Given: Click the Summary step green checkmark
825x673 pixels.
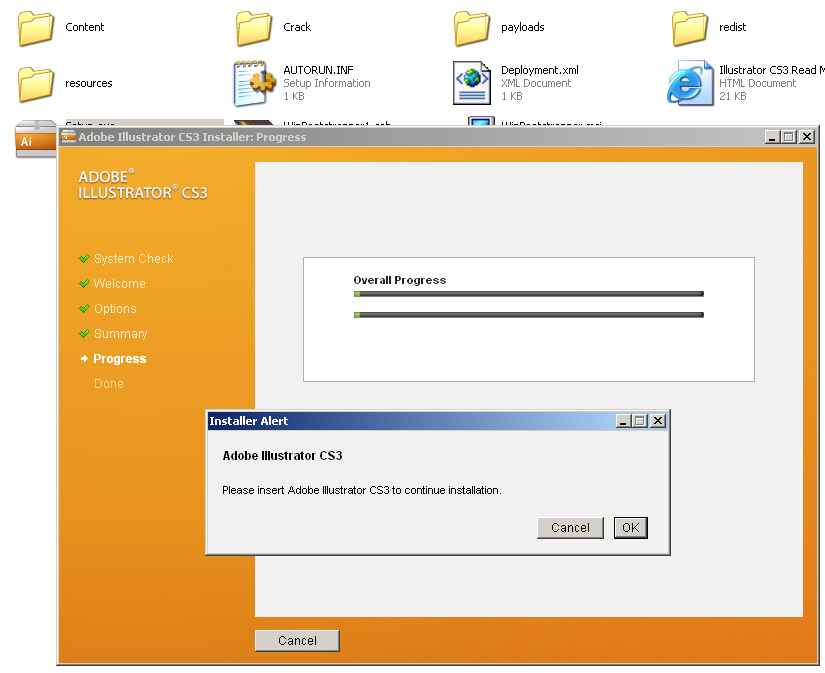Looking at the screenshot, I should (84, 334).
